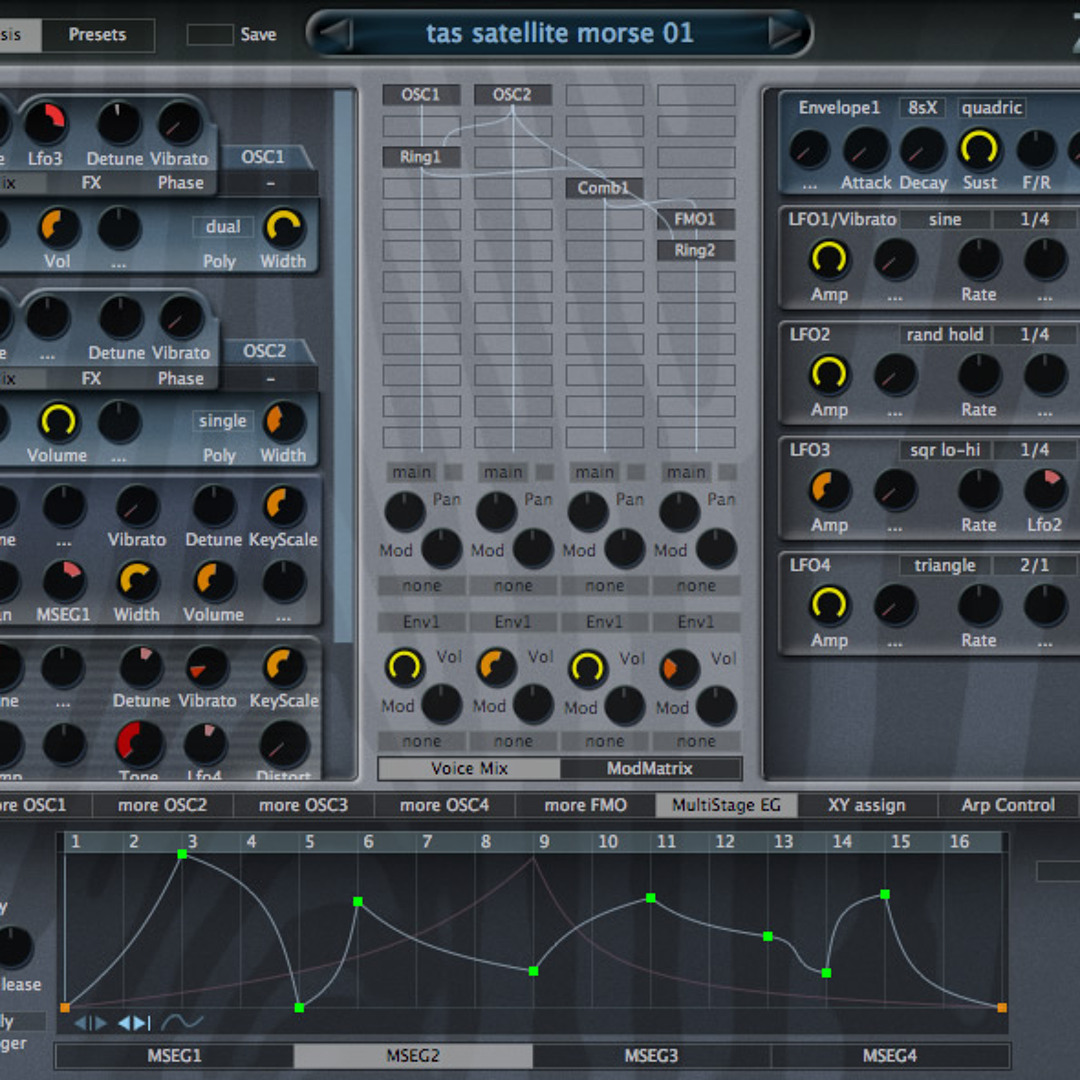The height and width of the screenshot is (1080, 1080).
Task: Switch to the MSEG3 tab
Action: click(651, 1055)
